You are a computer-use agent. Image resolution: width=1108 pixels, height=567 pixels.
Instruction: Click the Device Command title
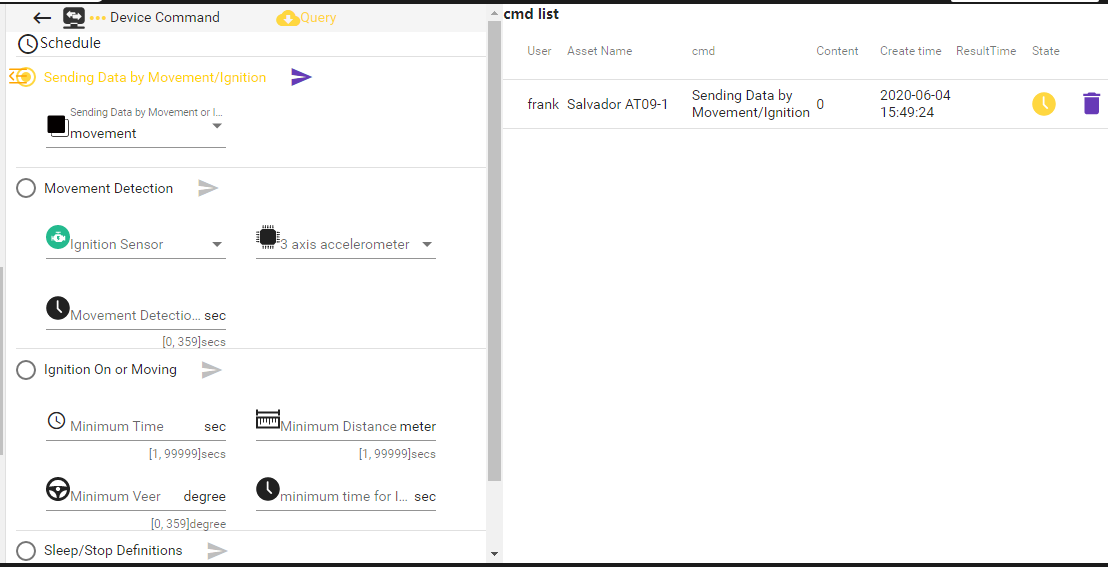coord(165,17)
